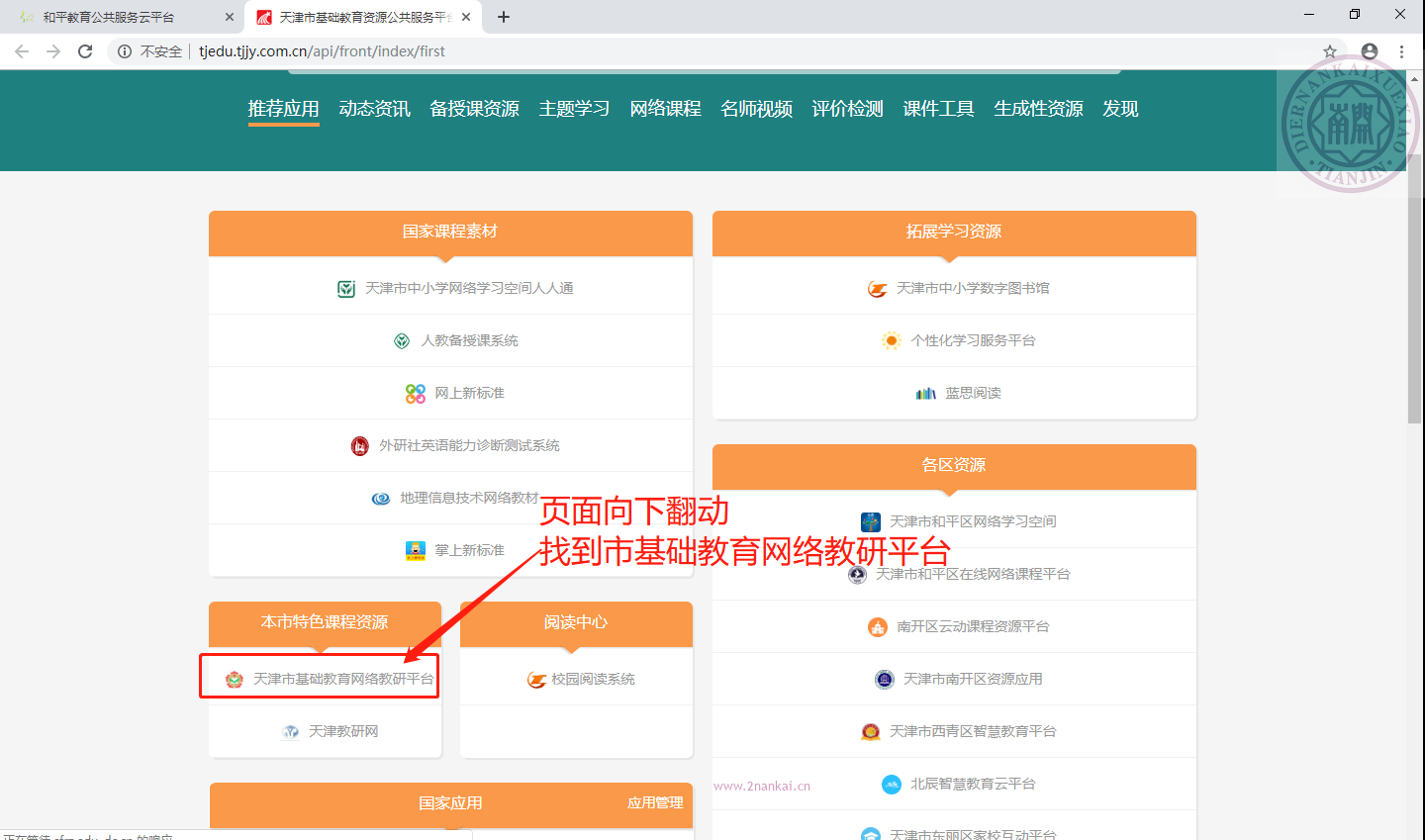Screen dimensions: 1425x840
Task: Click the site info icon beside 不安全
Action: pos(125,51)
